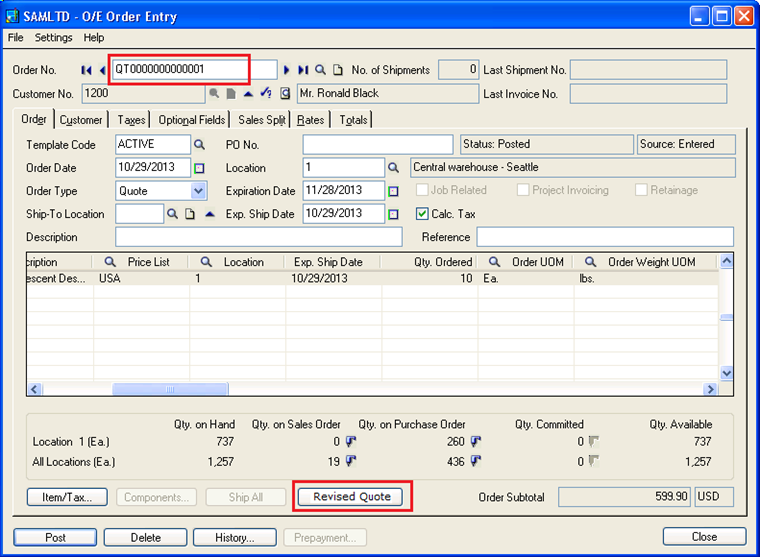Open Exp. Ship Date calendar picker
The image size is (760, 557).
pos(394,214)
